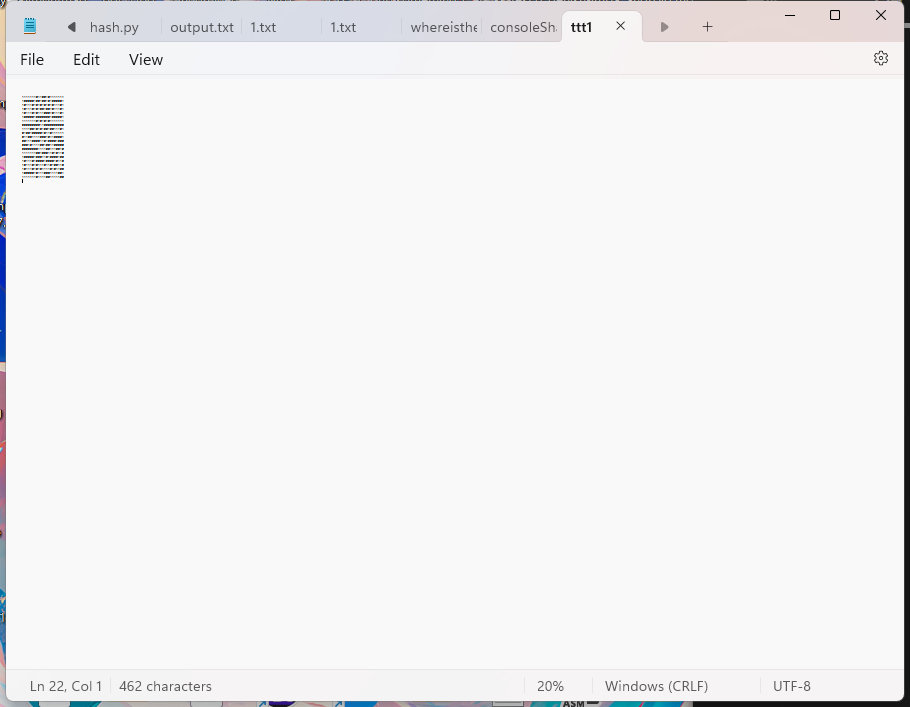910x707 pixels.
Task: Open the Edit menu
Action: click(86, 60)
